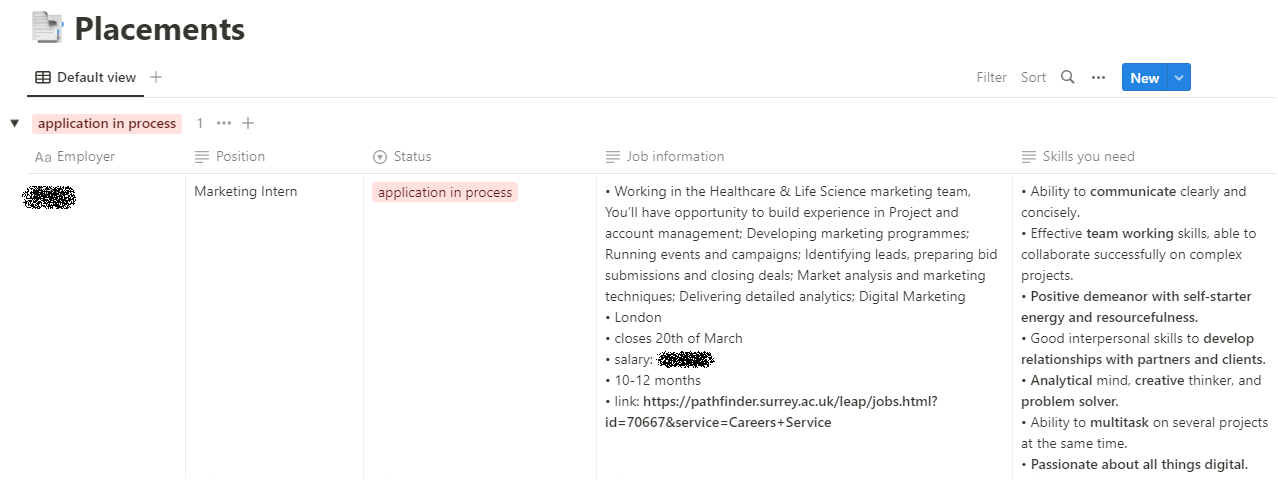
Task: Open group options three-dot menu
Action: 224,123
